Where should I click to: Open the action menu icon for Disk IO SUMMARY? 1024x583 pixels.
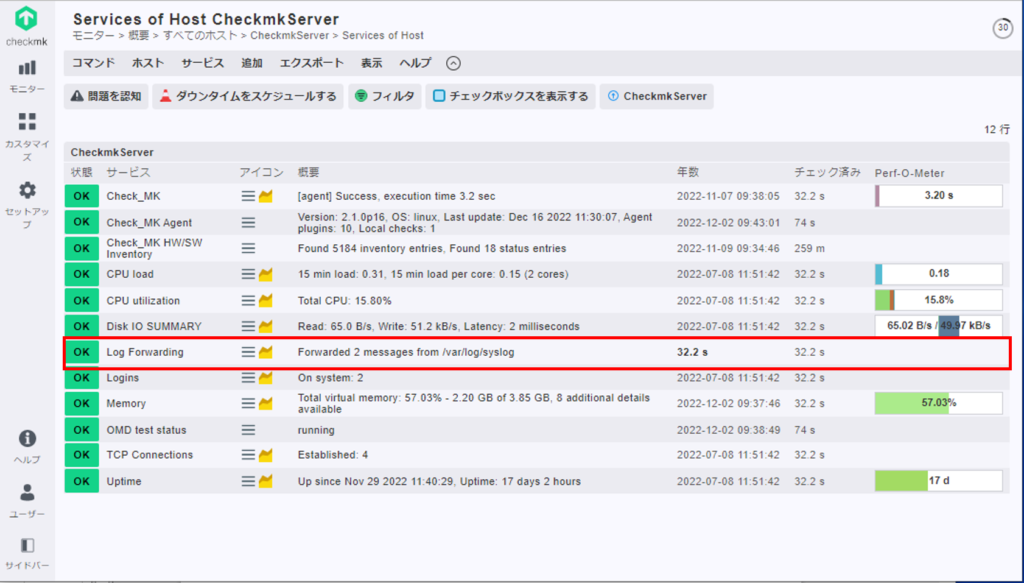(248, 326)
